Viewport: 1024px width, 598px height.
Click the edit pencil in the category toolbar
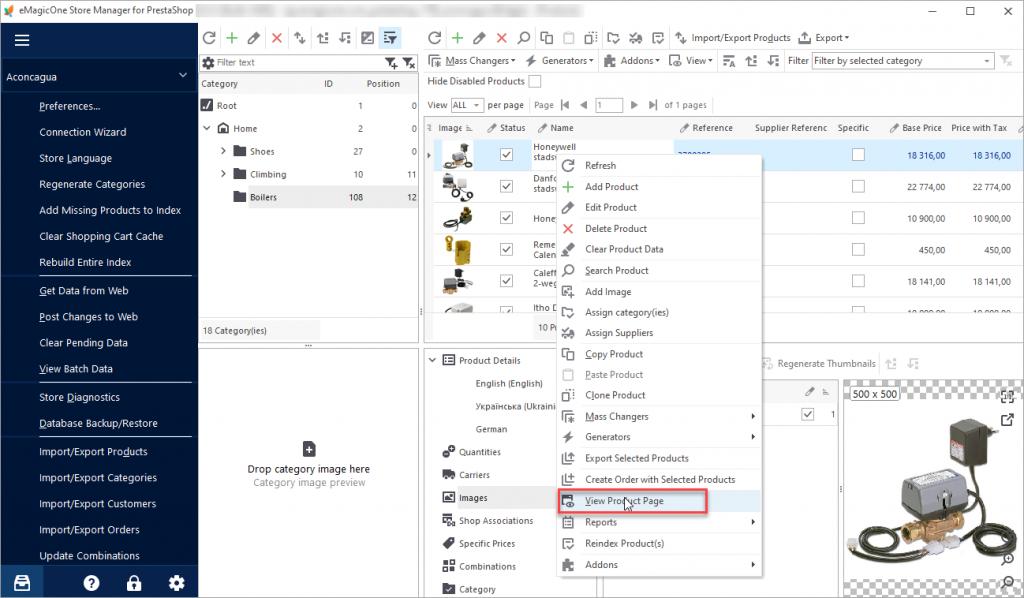pyautogui.click(x=255, y=37)
